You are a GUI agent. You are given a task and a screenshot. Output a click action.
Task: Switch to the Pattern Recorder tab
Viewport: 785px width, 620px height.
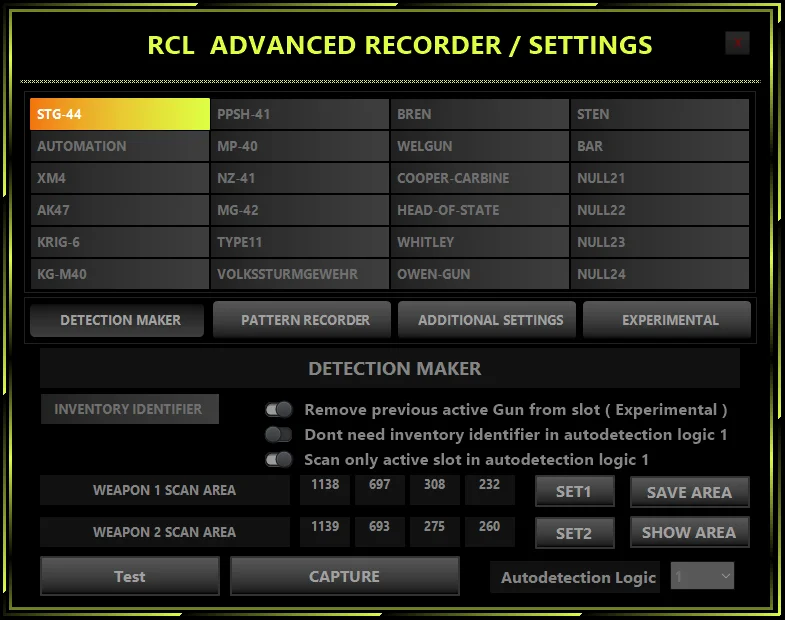(x=305, y=320)
